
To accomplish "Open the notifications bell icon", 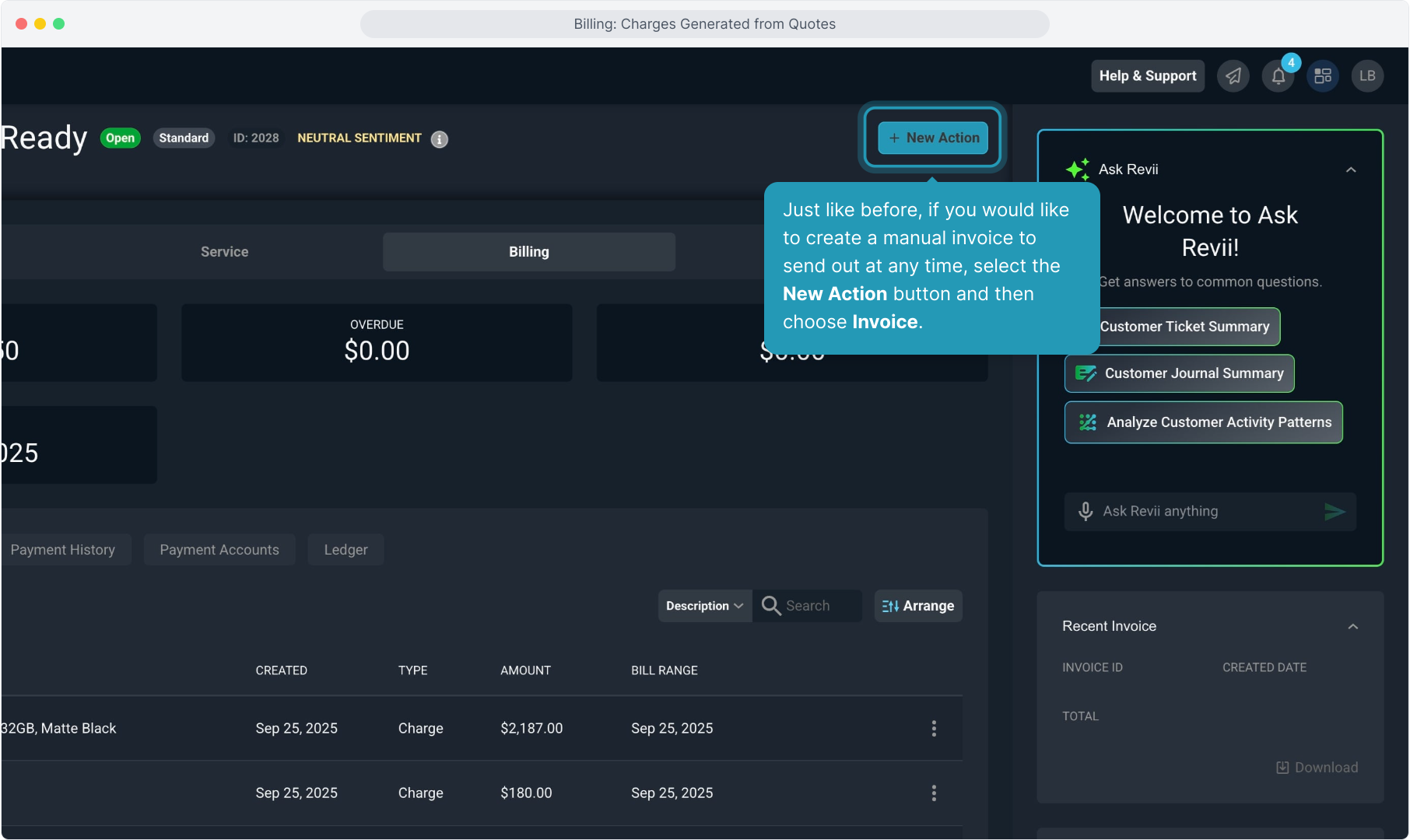I will coord(1278,76).
